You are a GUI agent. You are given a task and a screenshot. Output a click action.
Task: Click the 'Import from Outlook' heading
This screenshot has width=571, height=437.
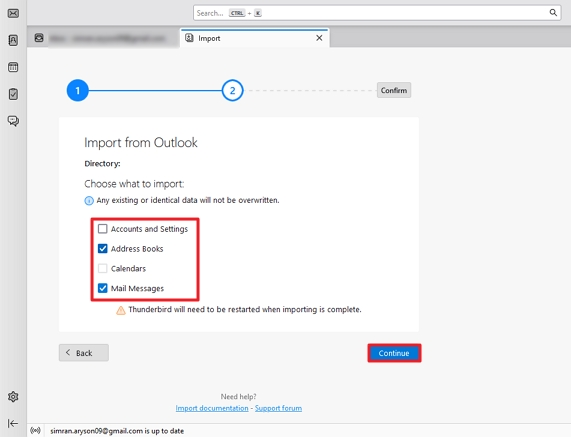pyautogui.click(x=141, y=142)
